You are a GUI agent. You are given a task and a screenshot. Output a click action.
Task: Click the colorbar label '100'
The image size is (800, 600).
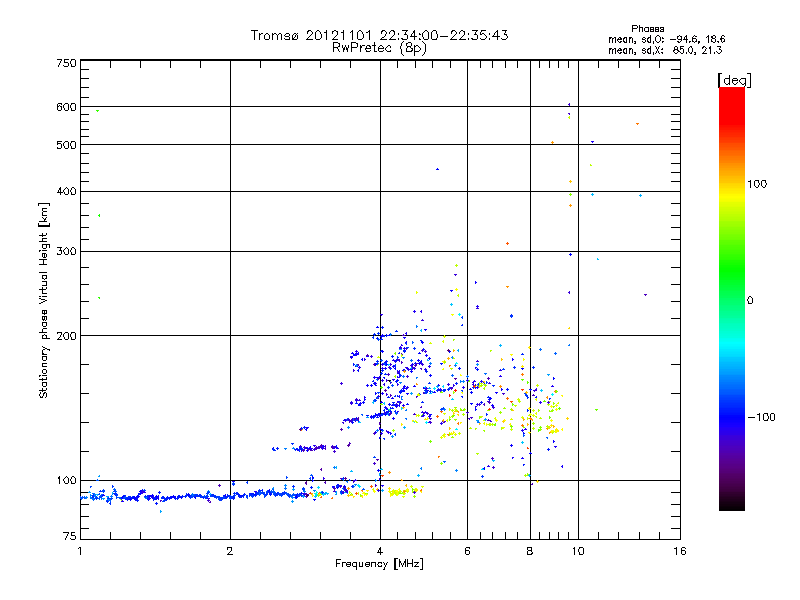tap(757, 184)
